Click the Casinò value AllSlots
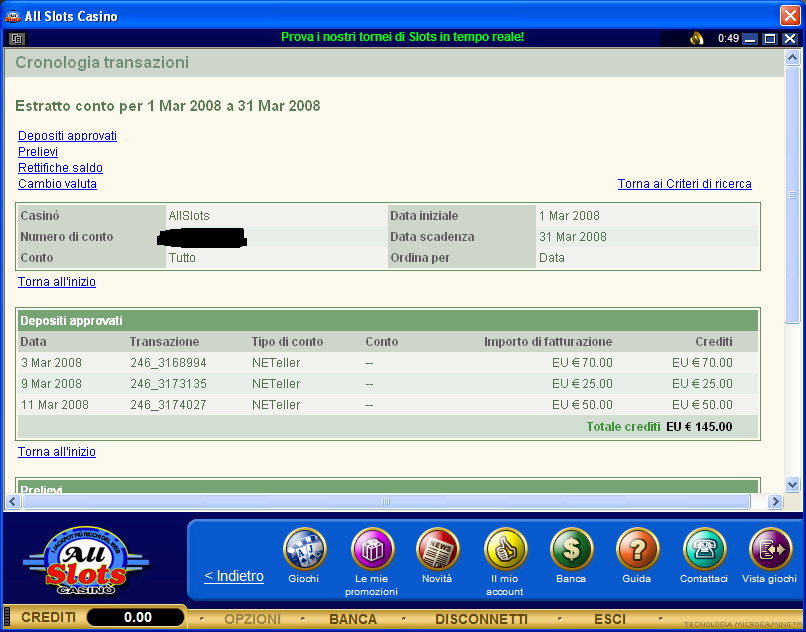 (189, 216)
